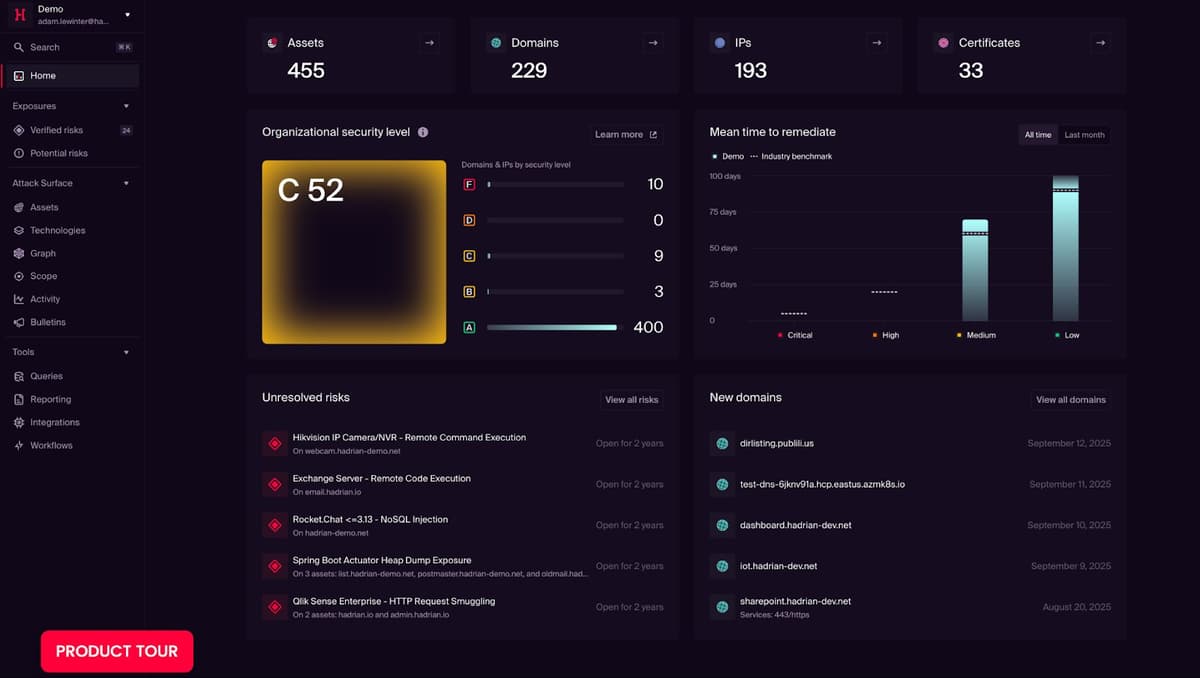The width and height of the screenshot is (1200, 678).
Task: Switch to All time view
Action: point(1038,134)
